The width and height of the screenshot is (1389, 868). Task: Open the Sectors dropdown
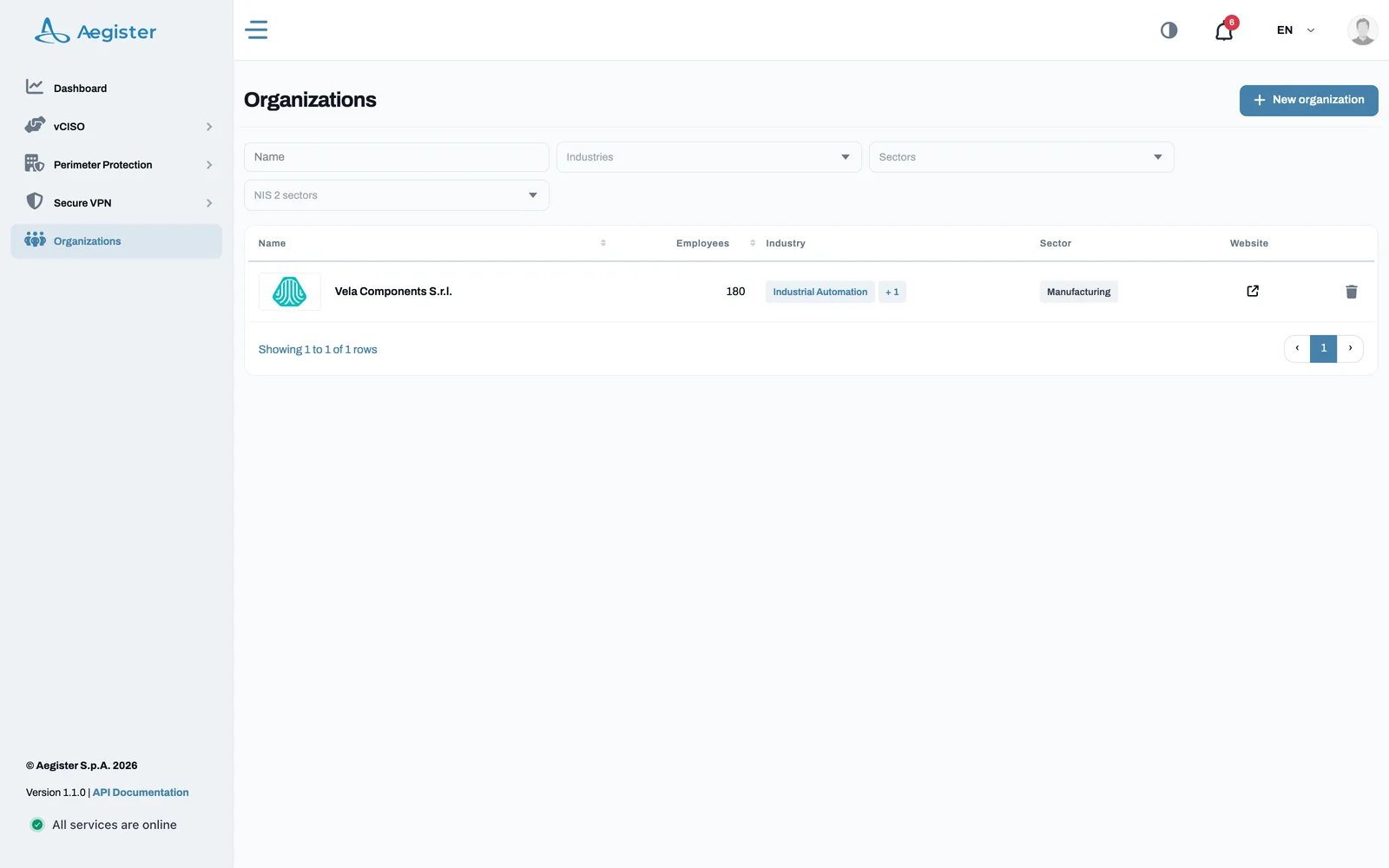click(1022, 157)
